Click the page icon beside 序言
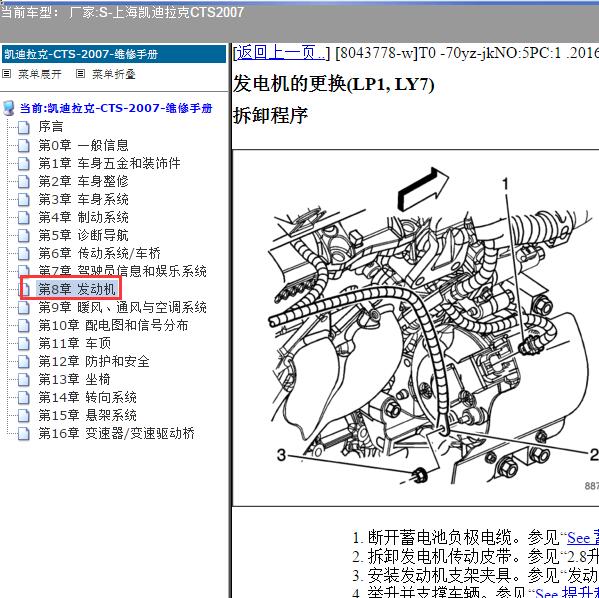The width and height of the screenshot is (599, 598). [x=24, y=127]
